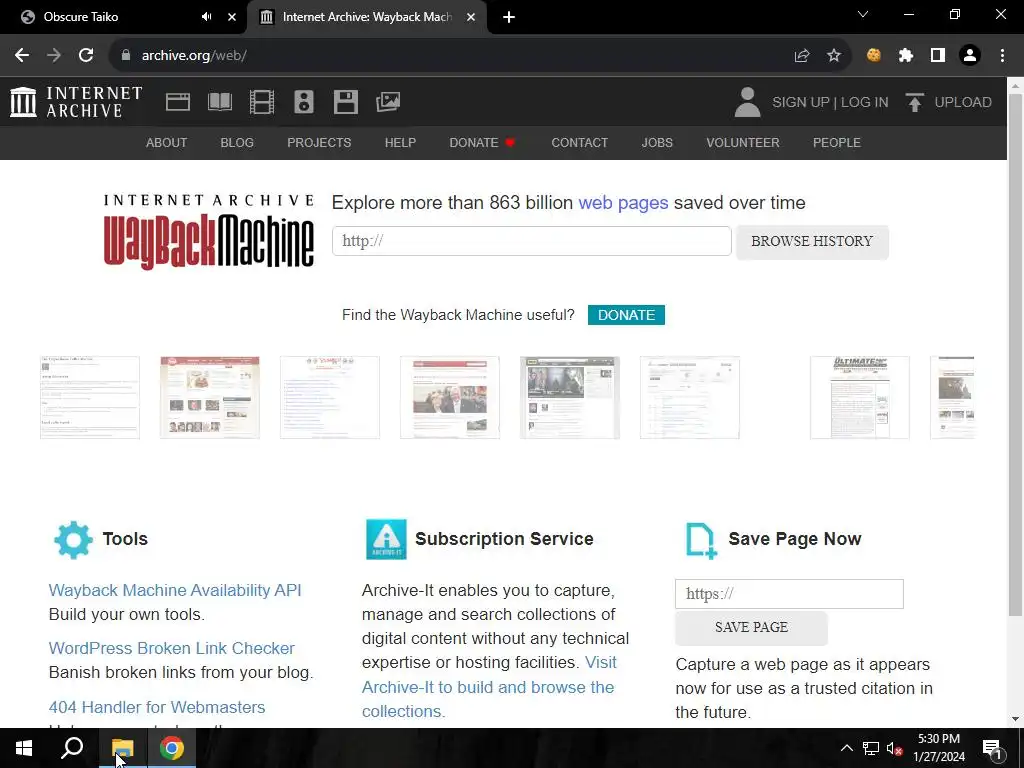
Task: Open the web pages link
Action: [623, 203]
